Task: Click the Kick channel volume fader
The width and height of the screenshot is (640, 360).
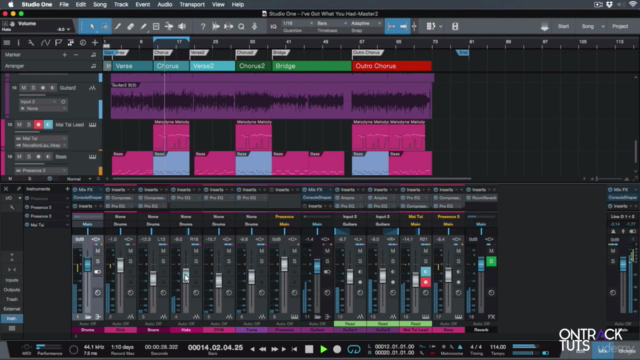Action: point(120,265)
